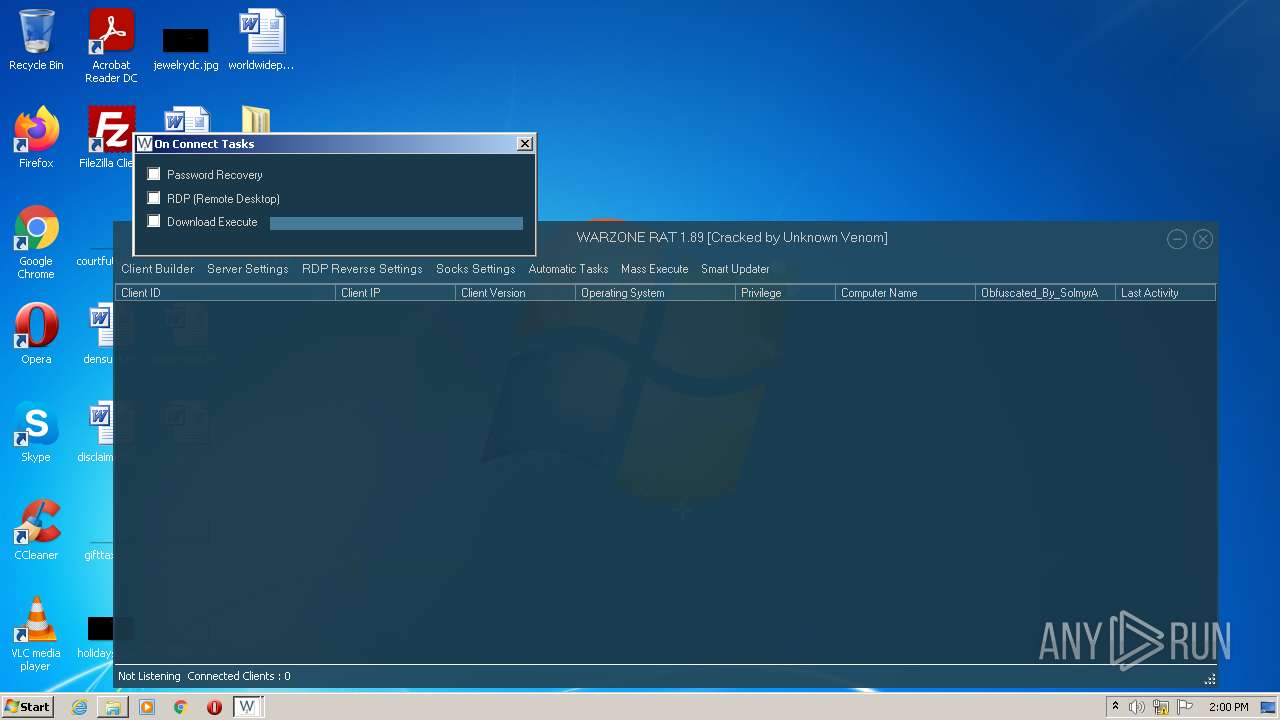Open the Mass Execute menu
Screen dimensions: 1280x720
click(655, 269)
